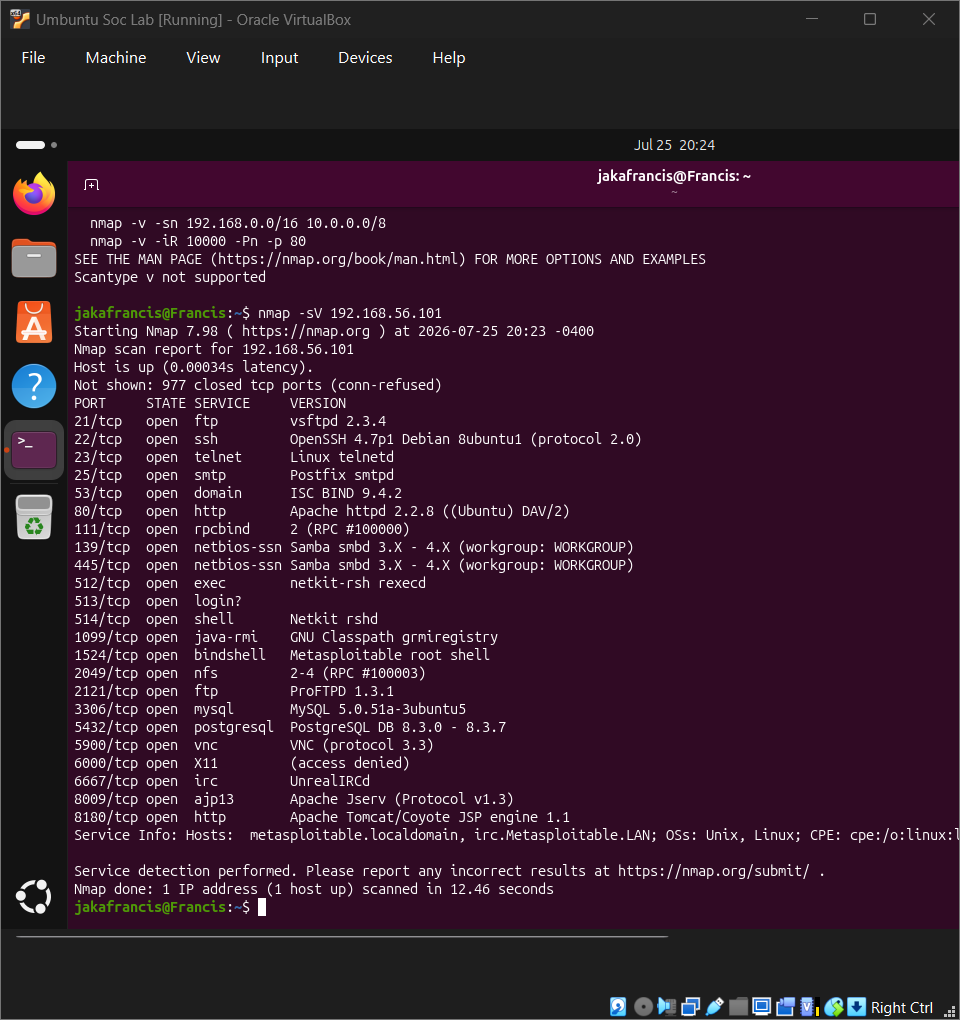
Task: Click the '22/tcp' port entry
Action: (98, 439)
